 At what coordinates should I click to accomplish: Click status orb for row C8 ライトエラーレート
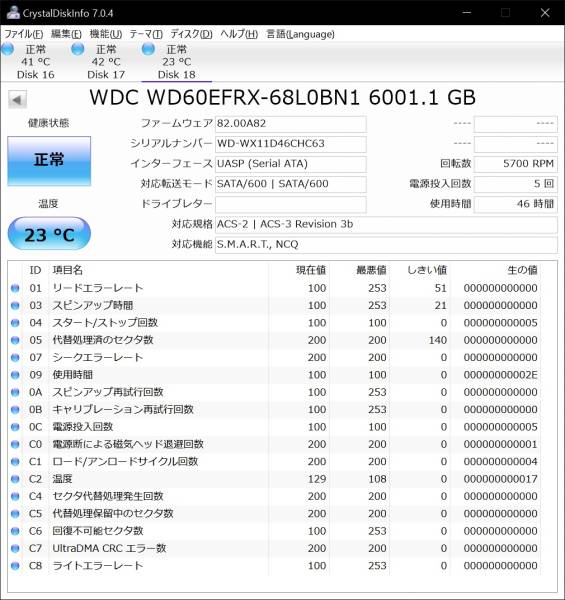(x=15, y=566)
